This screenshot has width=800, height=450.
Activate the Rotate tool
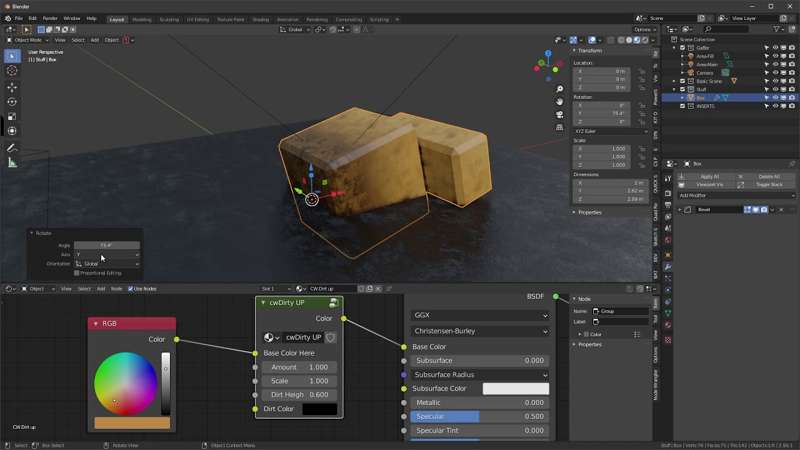click(12, 102)
